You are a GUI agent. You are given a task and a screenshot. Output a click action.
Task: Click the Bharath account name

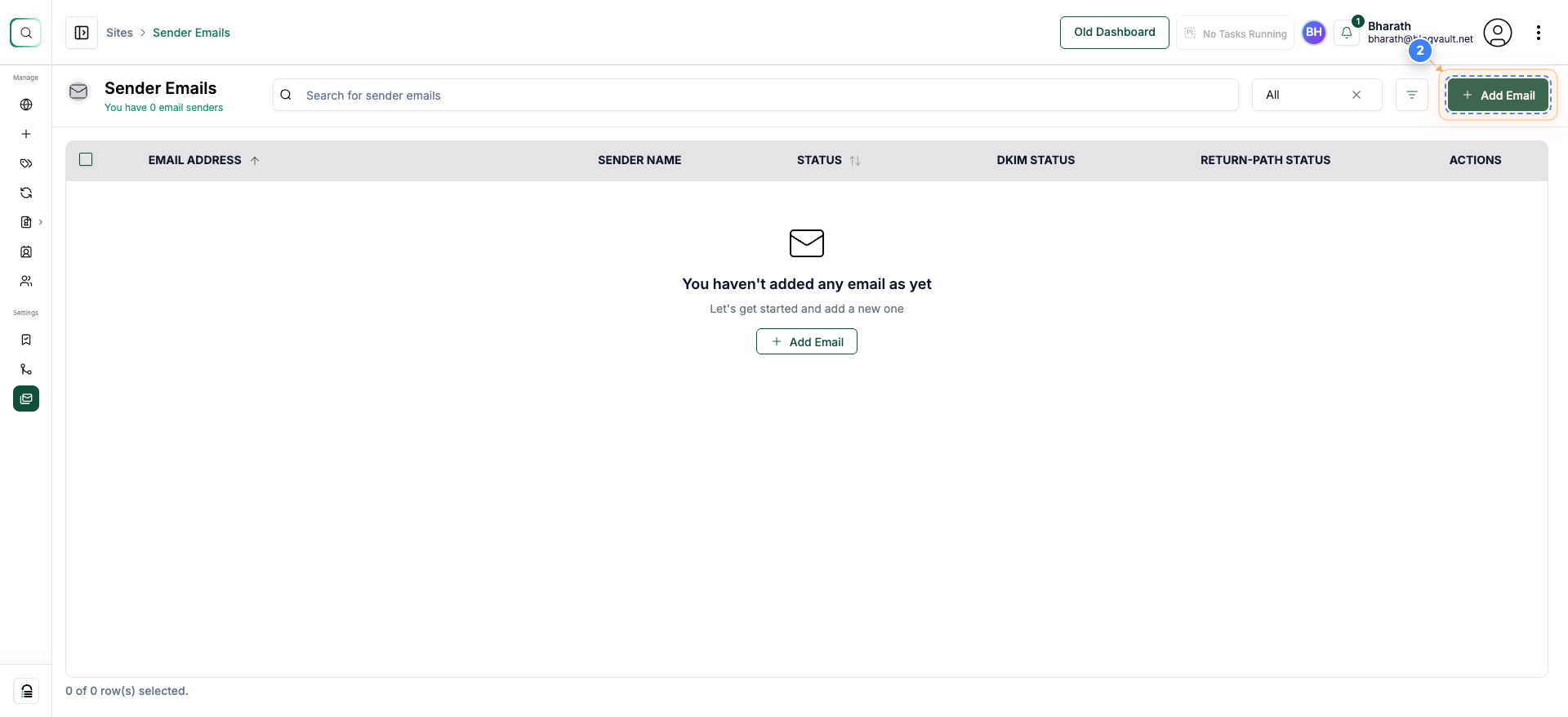1389,26
